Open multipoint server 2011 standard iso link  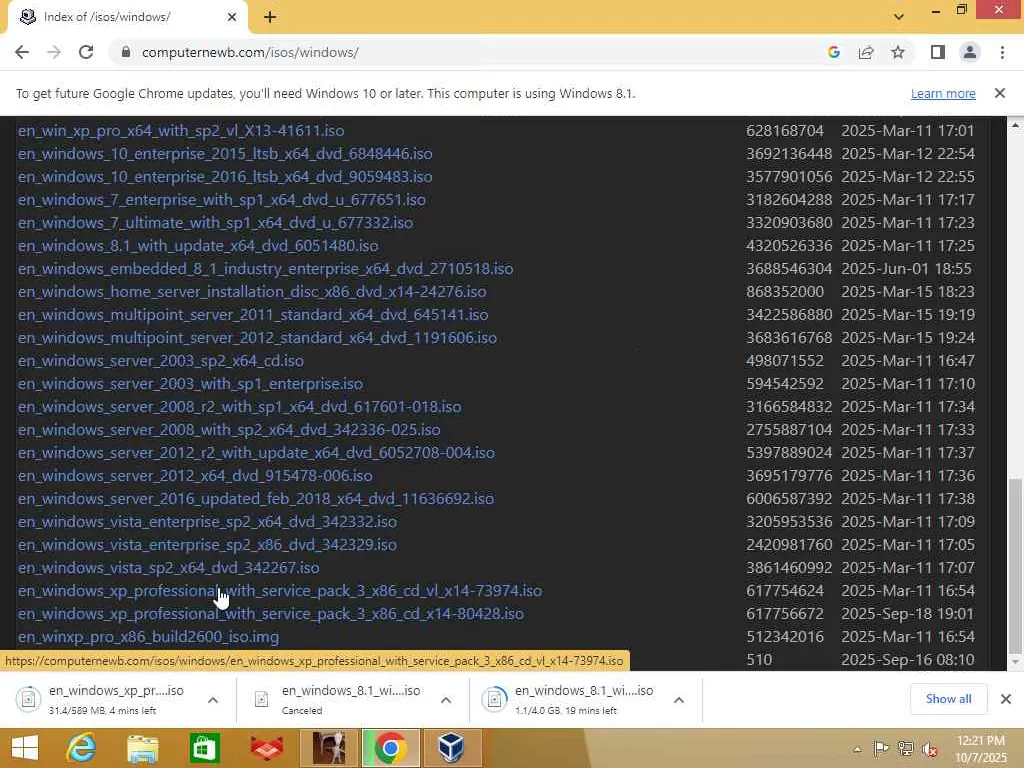pyautogui.click(x=253, y=315)
